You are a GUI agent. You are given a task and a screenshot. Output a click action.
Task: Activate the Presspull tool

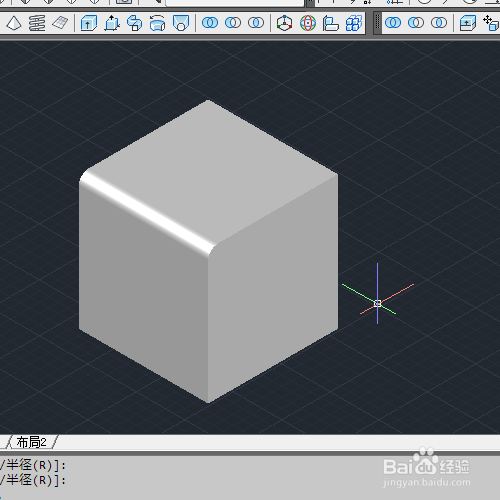point(112,23)
